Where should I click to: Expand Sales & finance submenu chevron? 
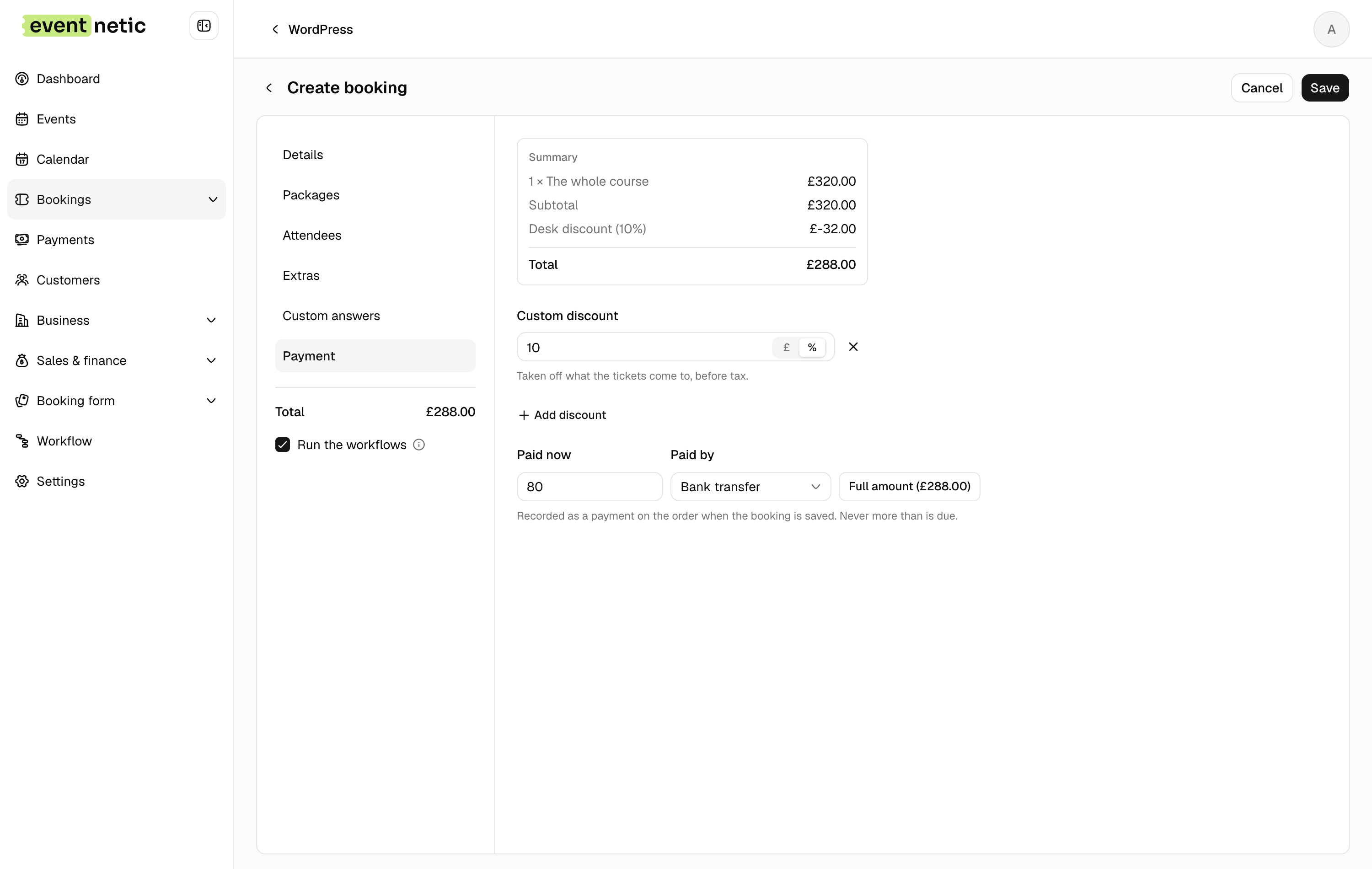[x=211, y=361]
